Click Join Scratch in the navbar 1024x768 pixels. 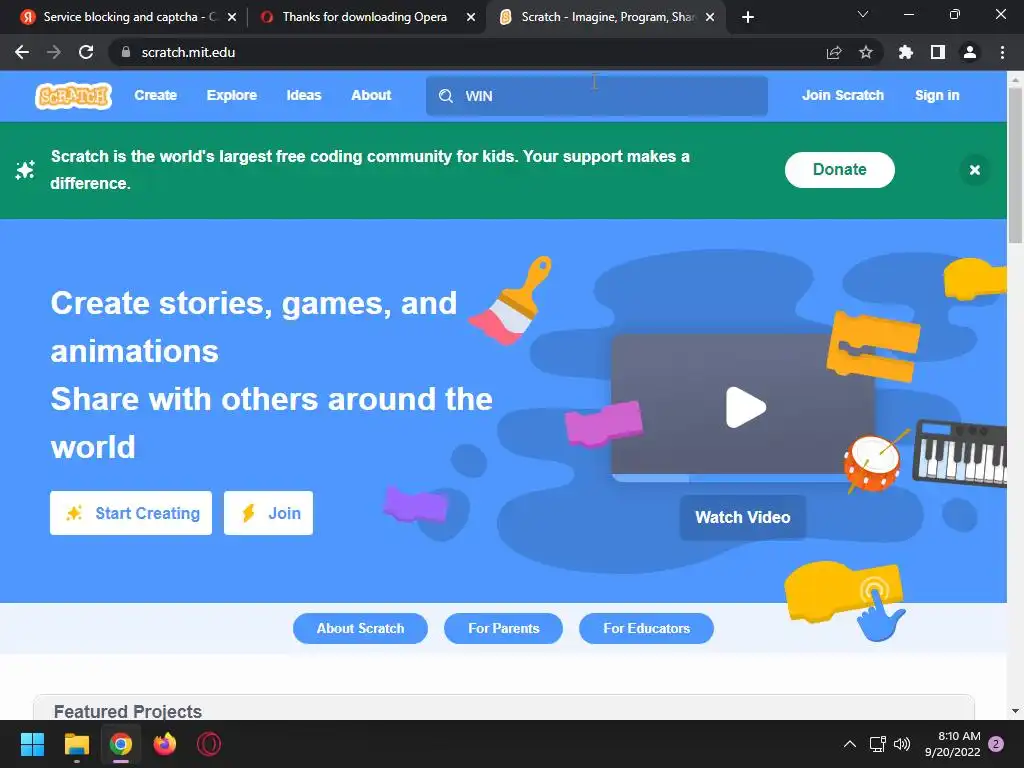[842, 95]
